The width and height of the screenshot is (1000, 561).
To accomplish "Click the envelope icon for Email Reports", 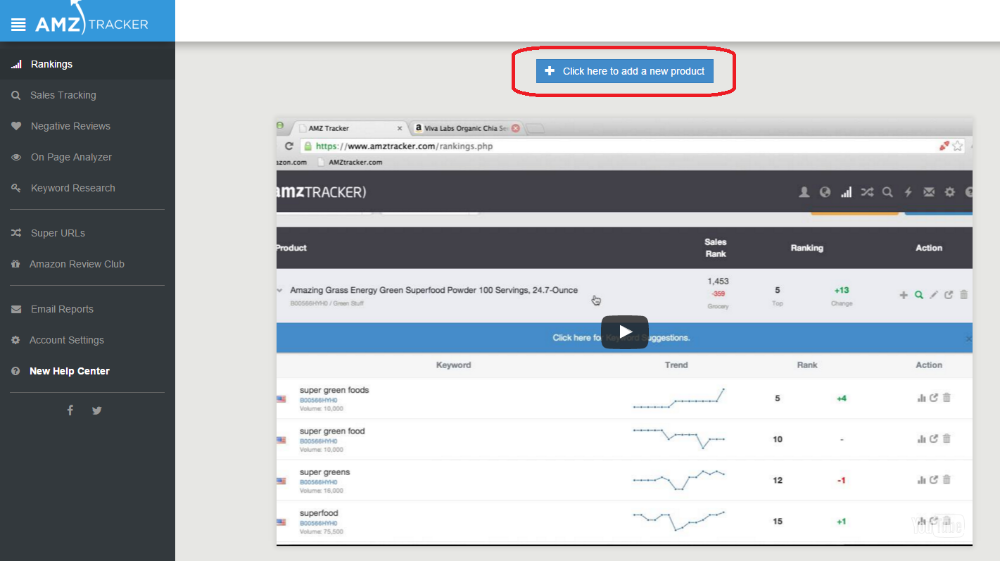I will (x=16, y=309).
